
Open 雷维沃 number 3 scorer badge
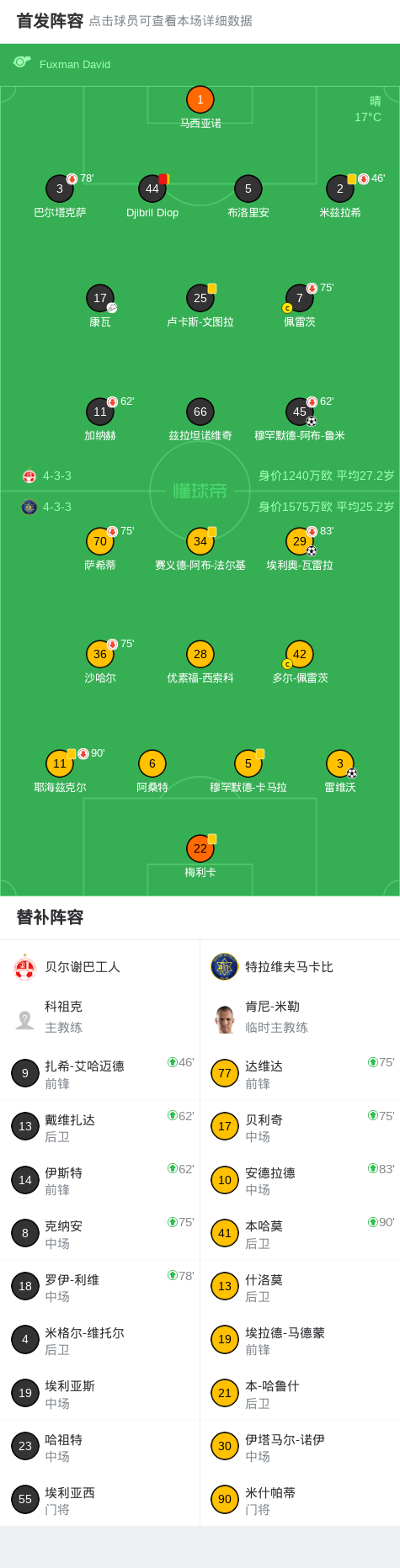point(340,764)
